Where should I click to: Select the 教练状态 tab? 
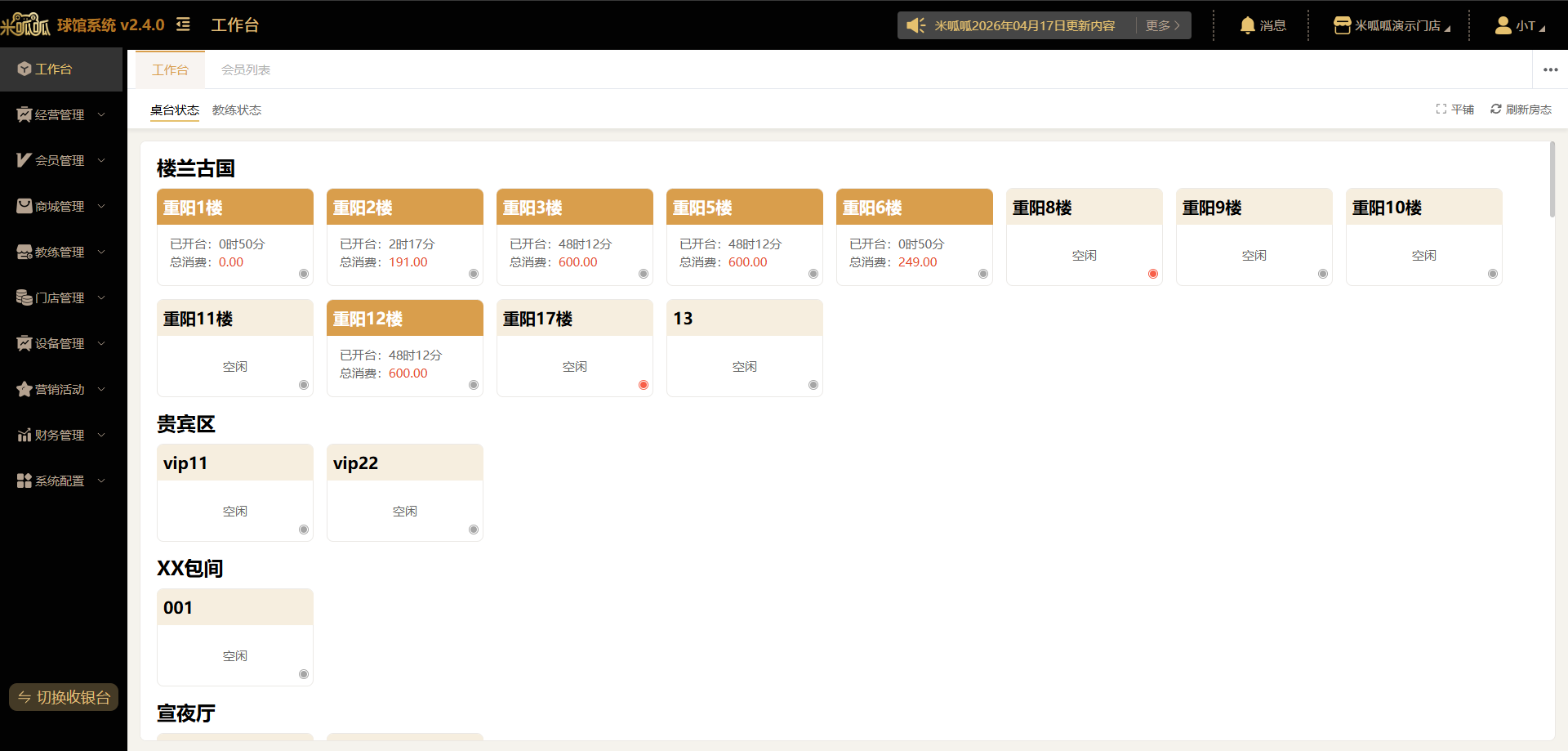237,110
